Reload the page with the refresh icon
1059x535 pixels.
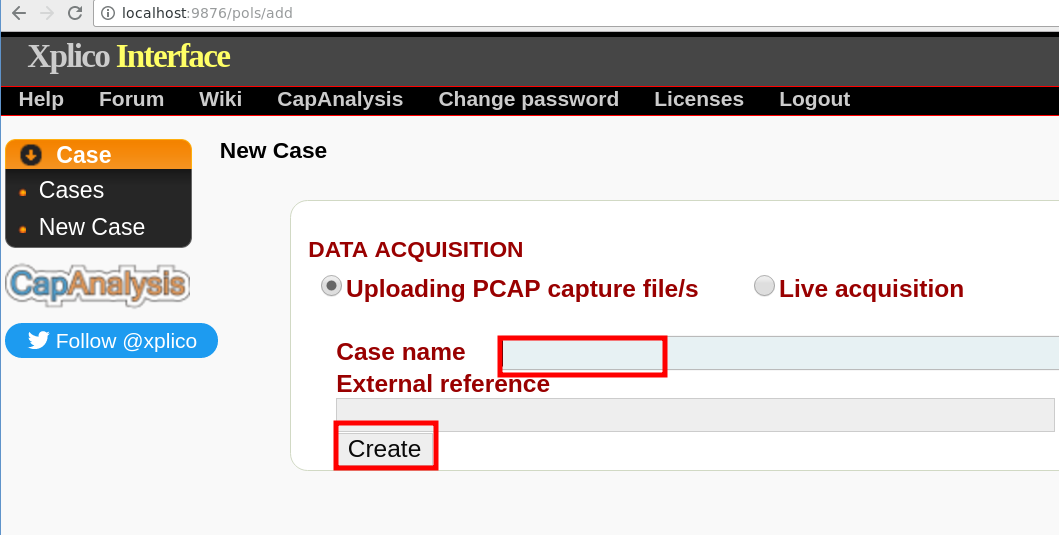coord(75,12)
